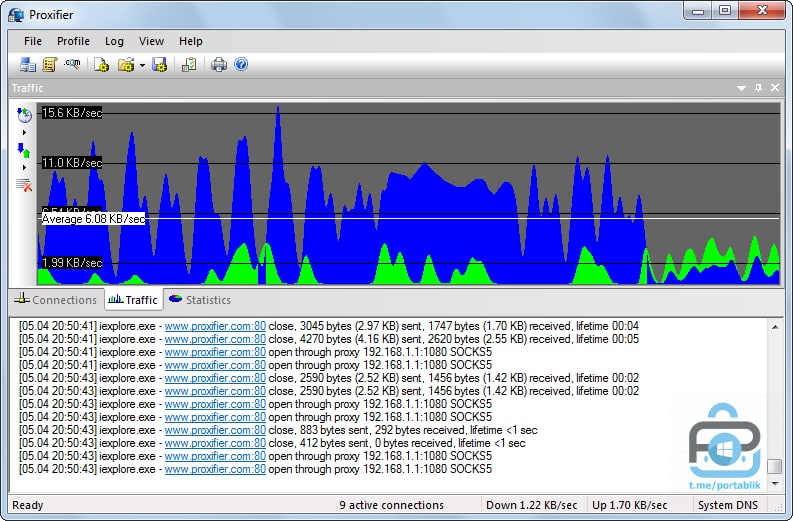Click "0 bytes received" log text
Viewport: 793px width, 521px height.
coord(413,443)
